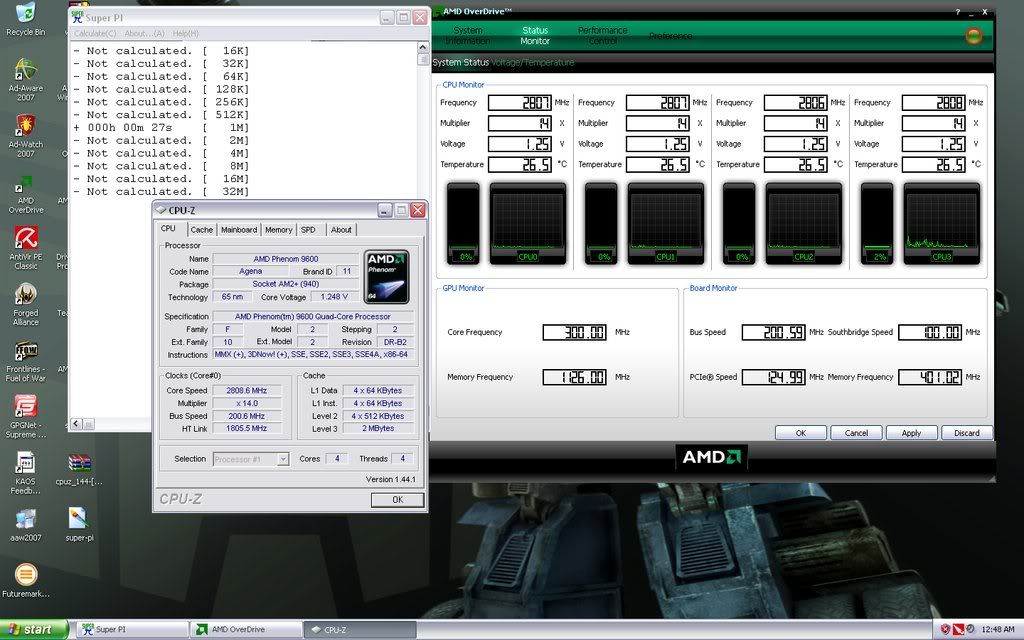
Task: Open the Performance Control tab in OverDrive
Action: coord(602,35)
